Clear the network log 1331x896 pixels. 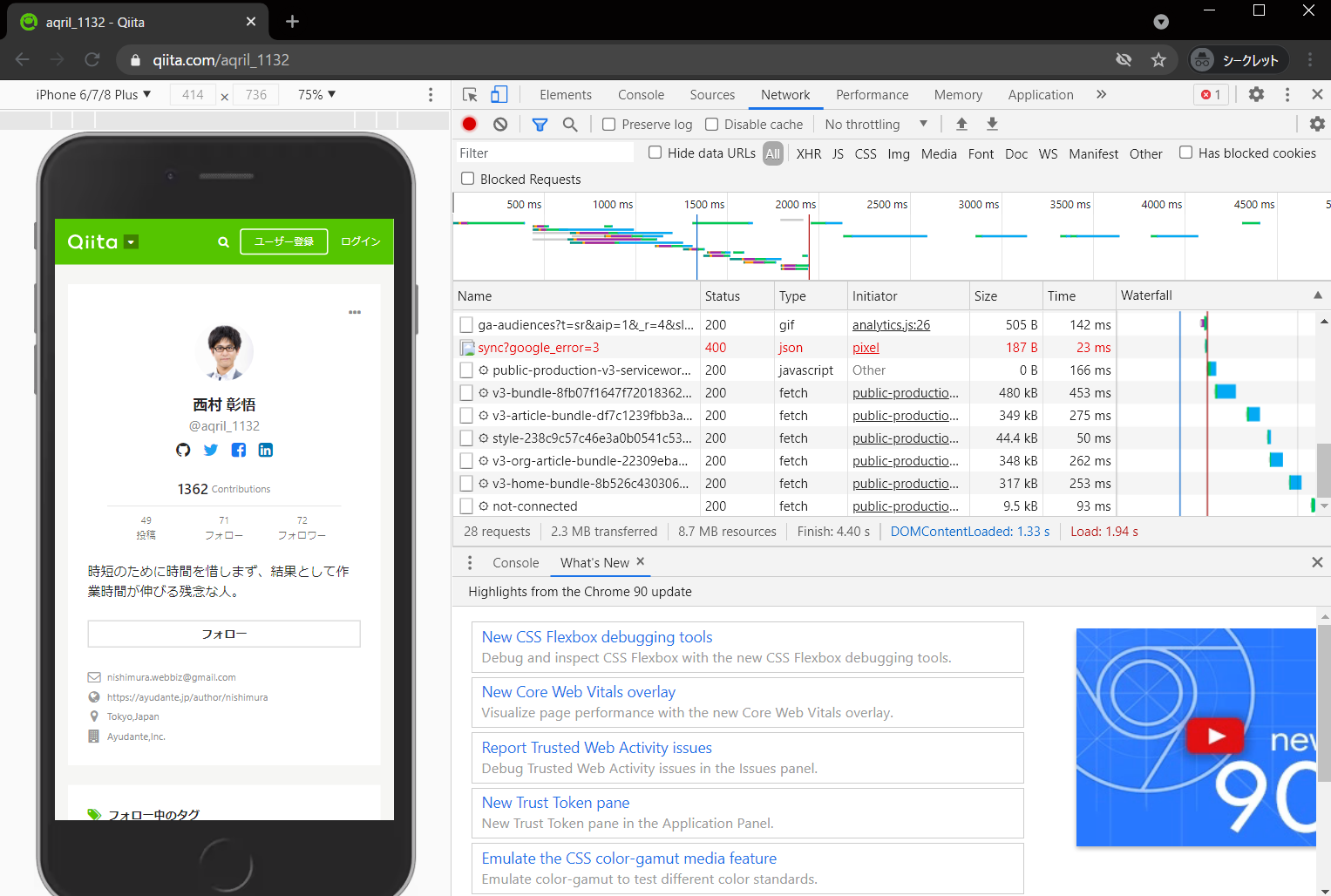[x=500, y=124]
